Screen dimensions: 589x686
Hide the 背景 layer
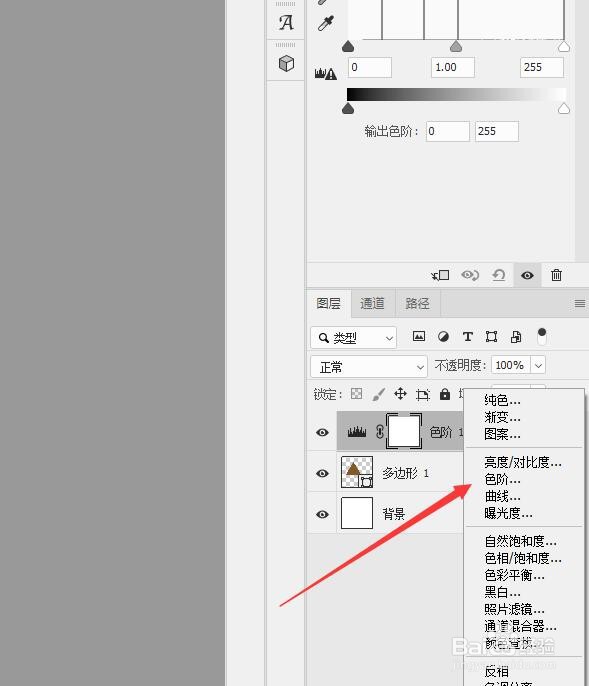pos(323,514)
